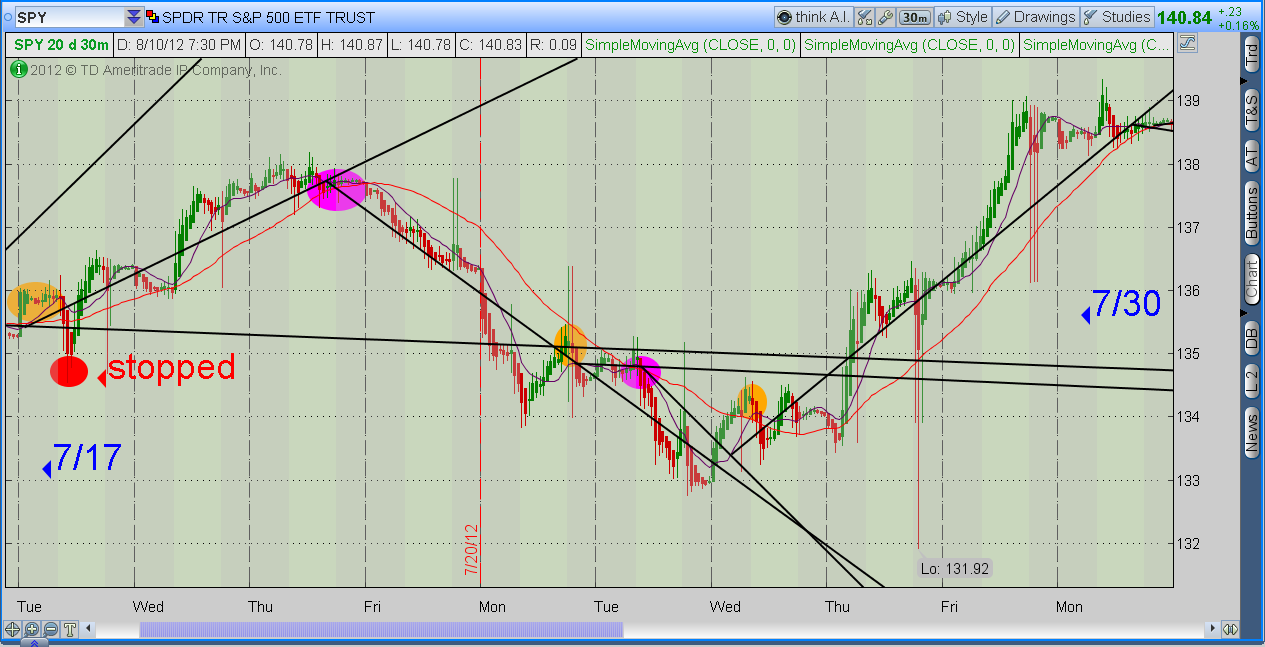This screenshot has width=1265, height=647.
Task: Click the D: 8/10/12 7:30 PM field
Action: coord(178,44)
